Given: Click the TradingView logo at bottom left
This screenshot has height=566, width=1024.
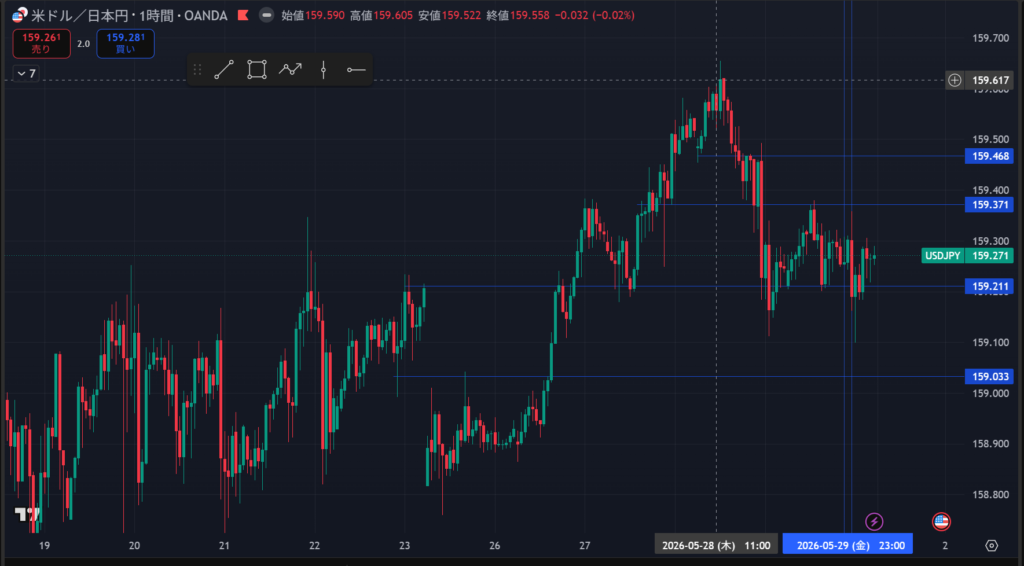Looking at the screenshot, I should 27,514.
